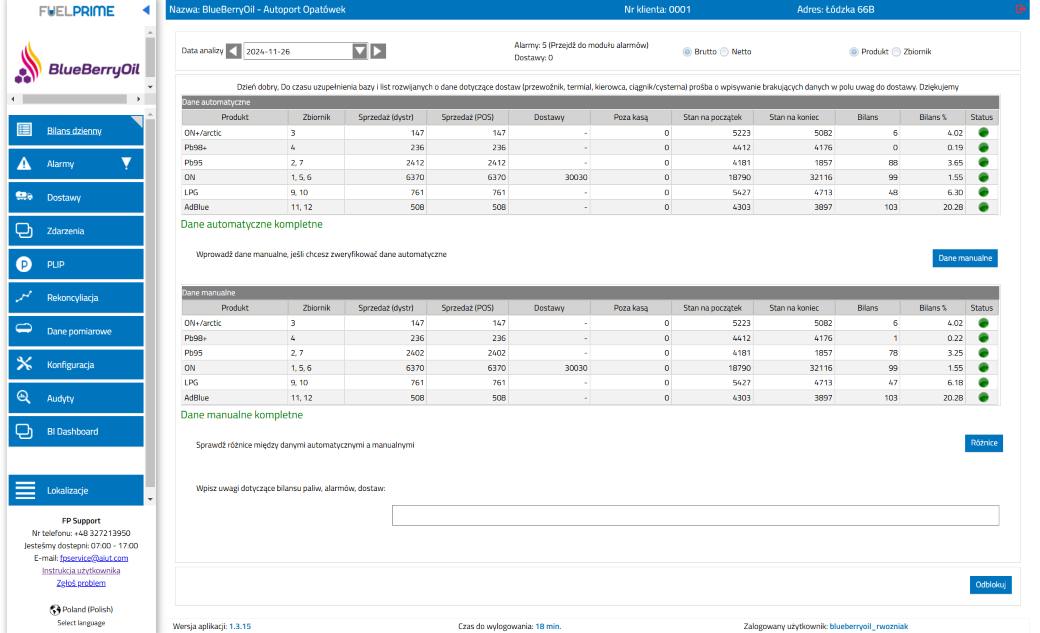The height and width of the screenshot is (633, 1040).
Task: Open the fpservice@aiut.com email link
Action: 94,558
